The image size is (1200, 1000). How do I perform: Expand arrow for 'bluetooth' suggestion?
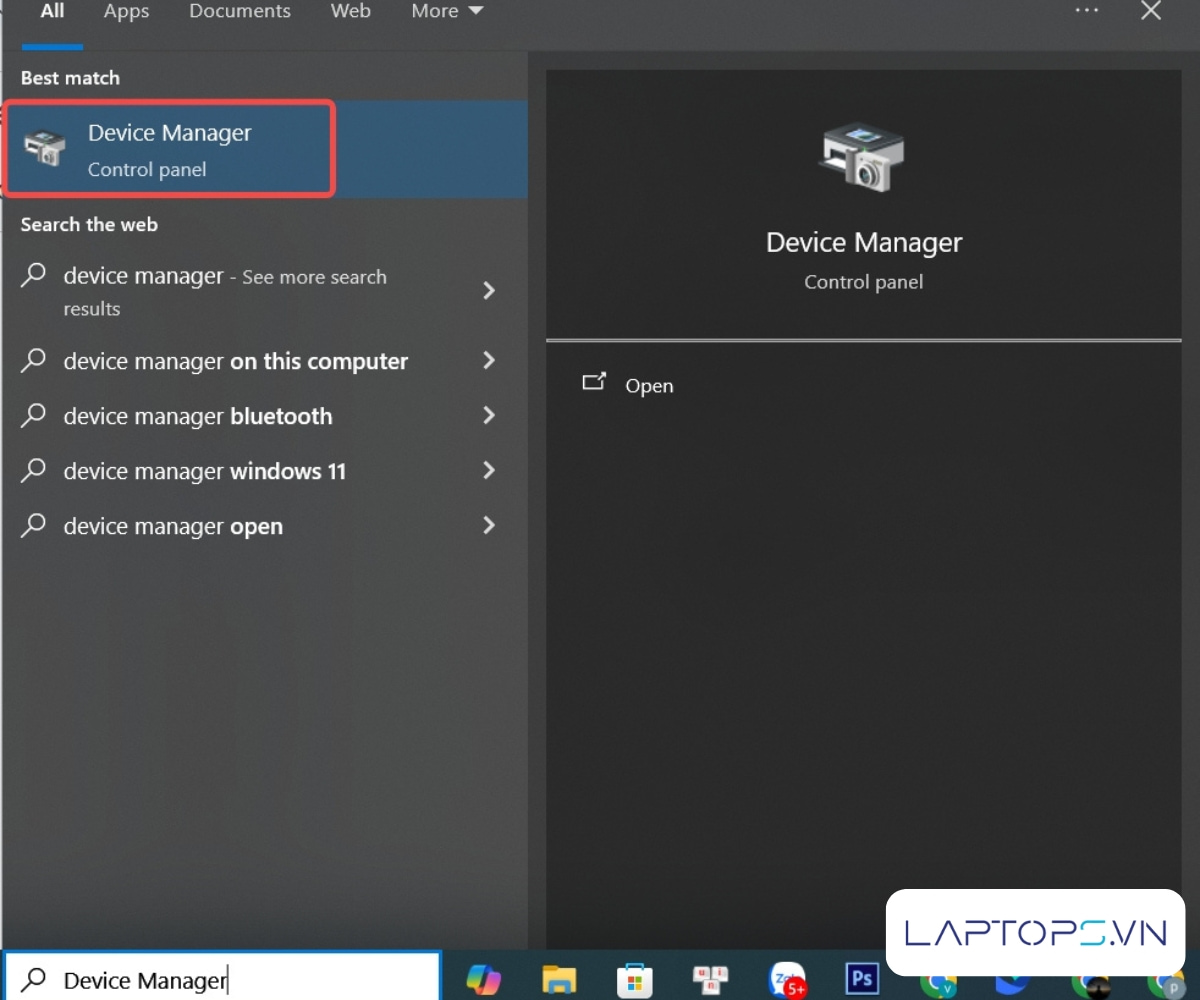[x=489, y=415]
